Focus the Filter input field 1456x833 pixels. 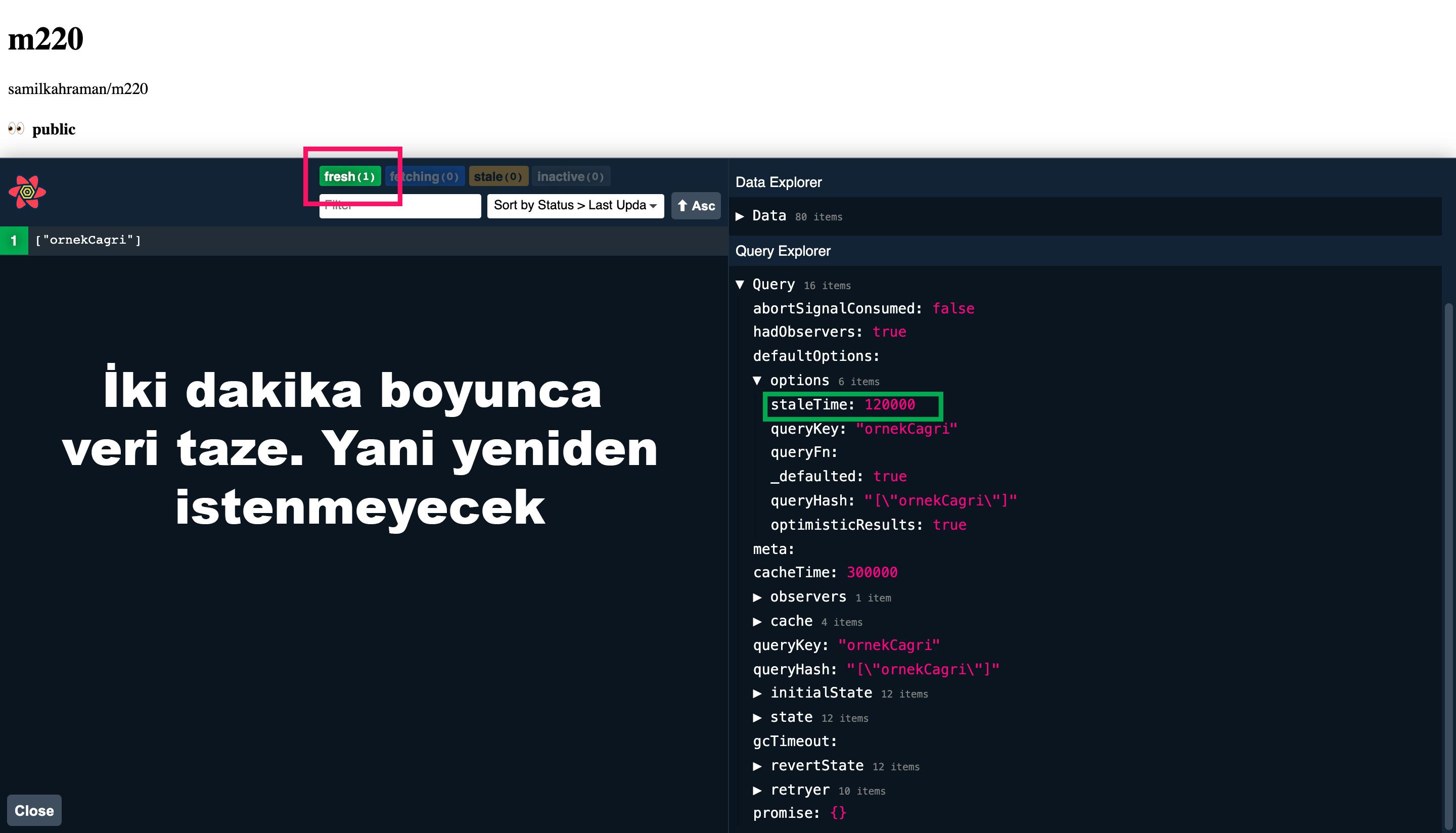[400, 206]
